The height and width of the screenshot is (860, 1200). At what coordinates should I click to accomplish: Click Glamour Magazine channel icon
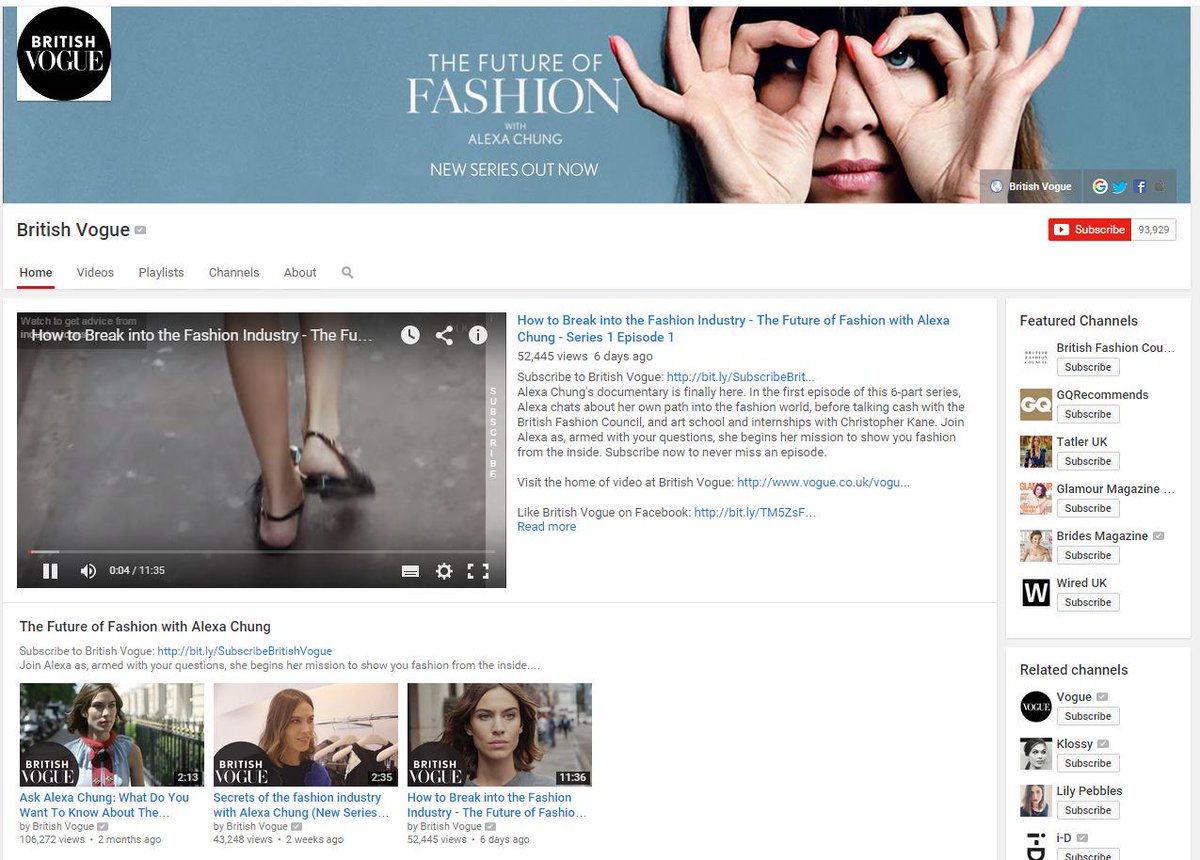coord(1036,498)
